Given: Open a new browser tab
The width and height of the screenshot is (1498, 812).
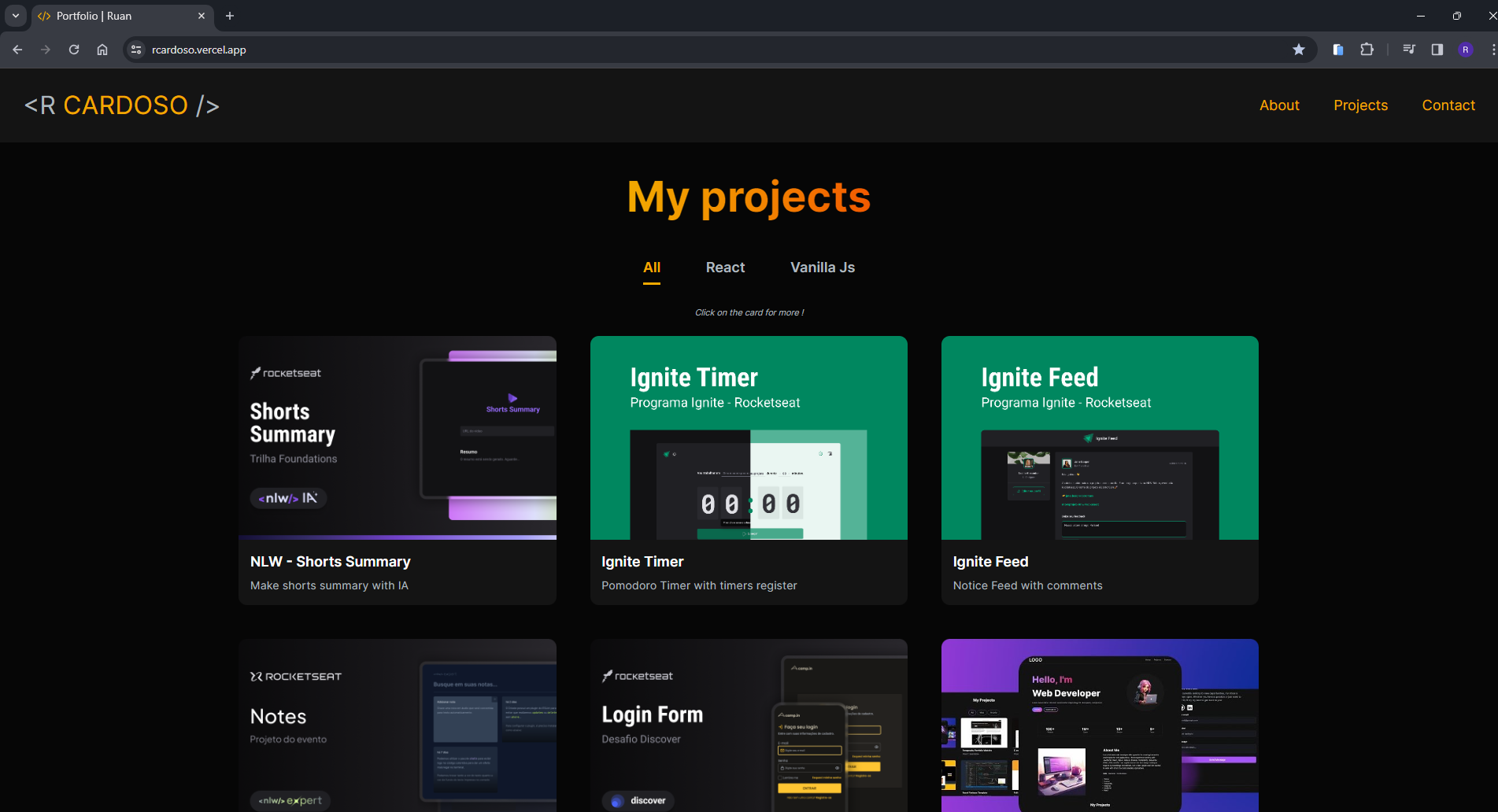Looking at the screenshot, I should tap(230, 16).
